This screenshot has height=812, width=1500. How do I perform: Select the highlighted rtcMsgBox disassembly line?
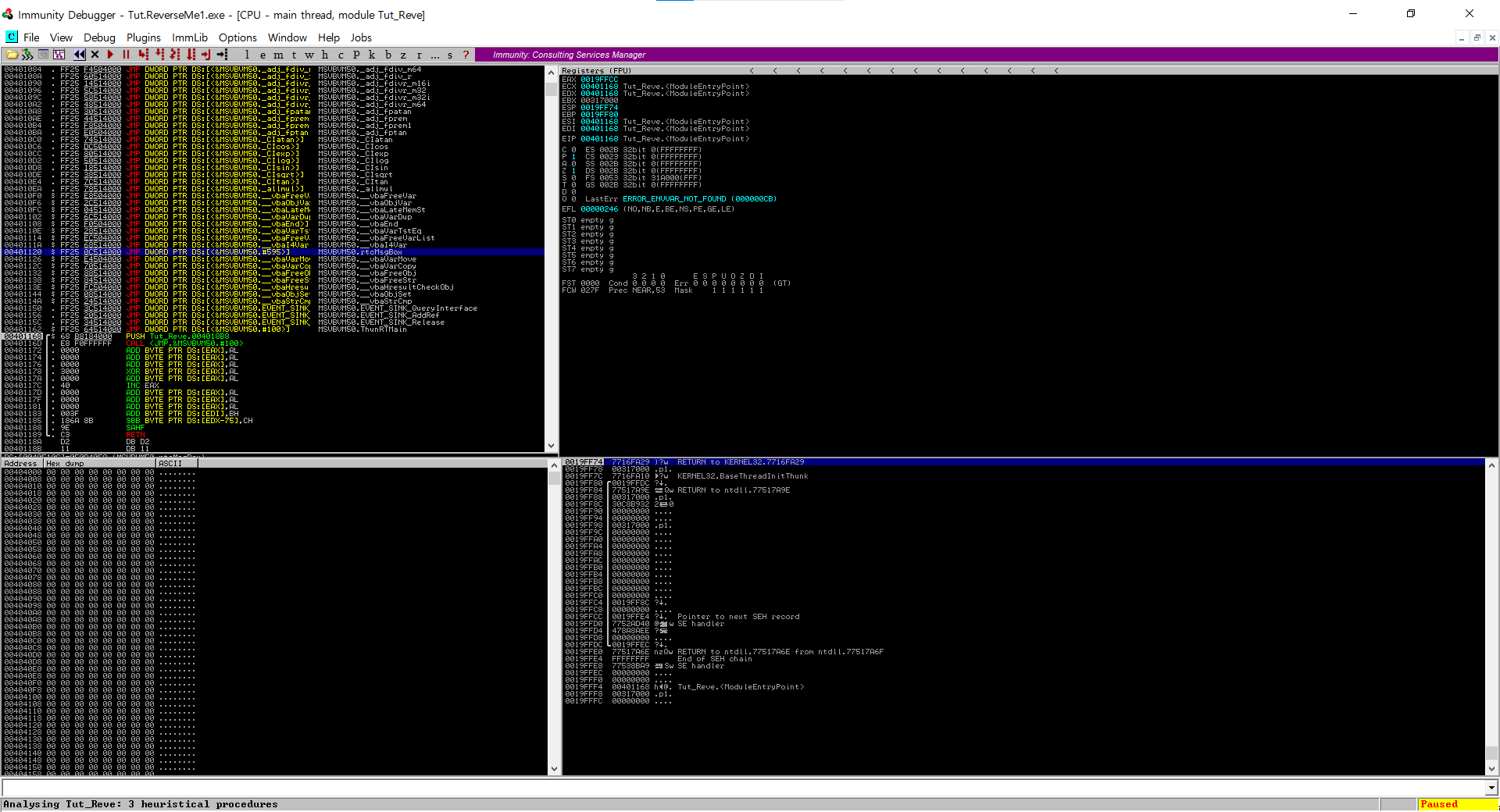click(273, 252)
